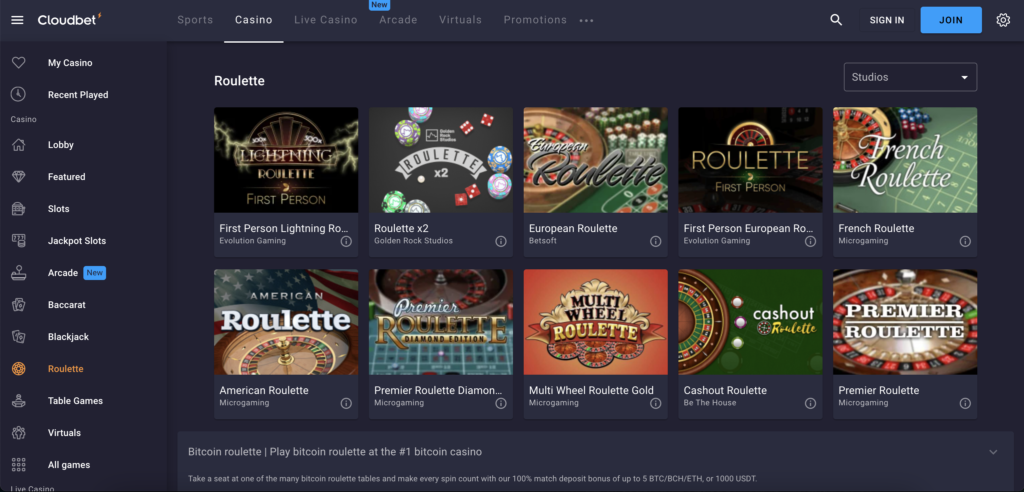Show info for First Person European Roulette
The image size is (1024, 492).
click(810, 241)
